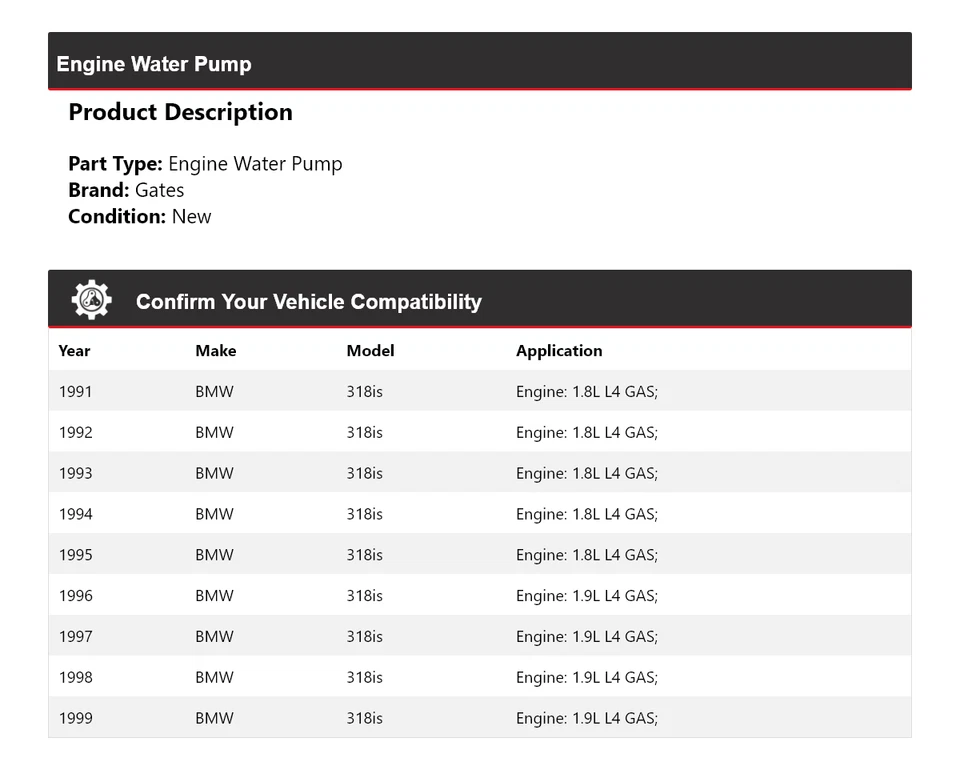
Task: Click the 1992 year cell
Action: pyautogui.click(x=75, y=433)
